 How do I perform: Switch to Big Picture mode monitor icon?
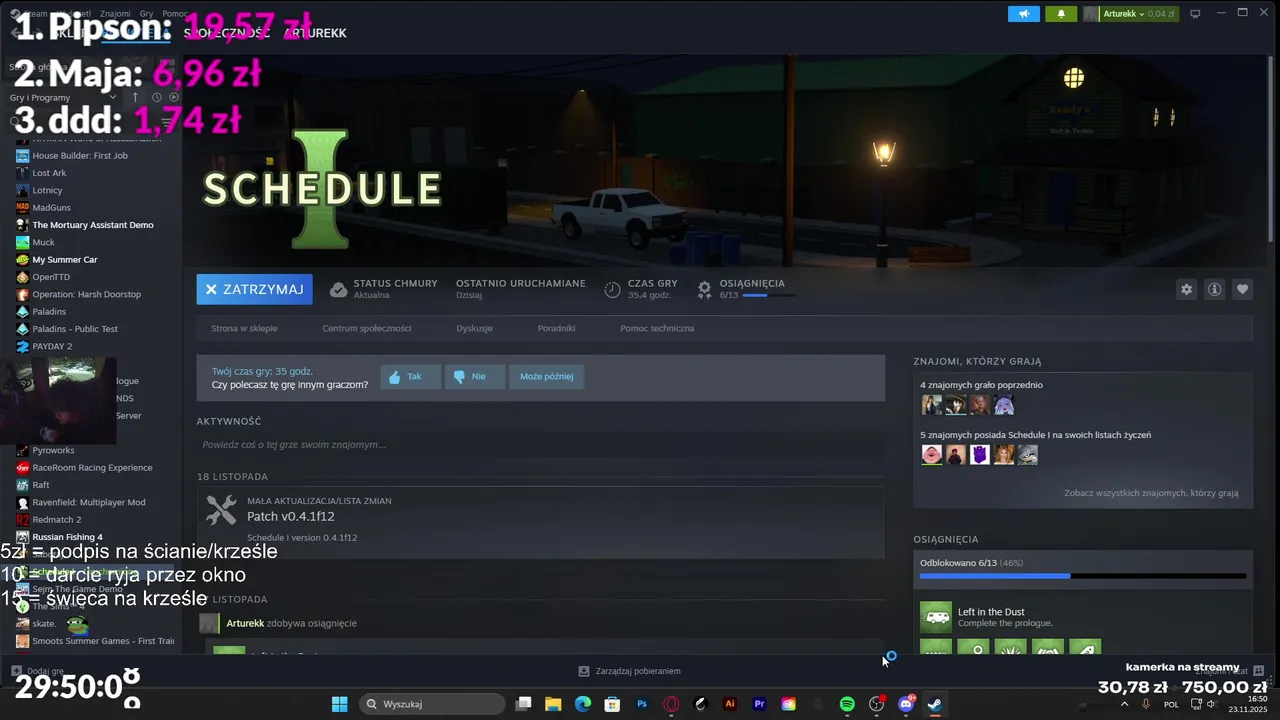(x=1195, y=13)
